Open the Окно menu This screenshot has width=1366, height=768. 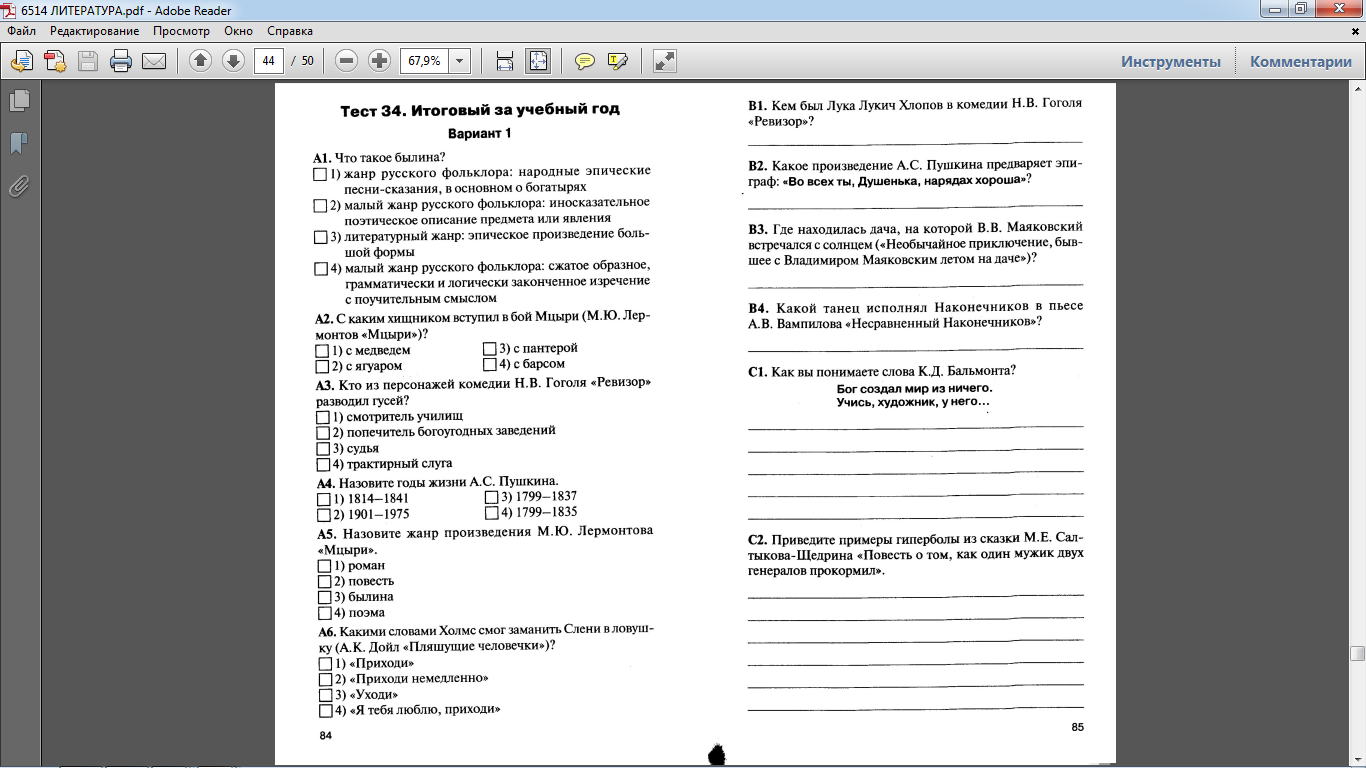(238, 31)
